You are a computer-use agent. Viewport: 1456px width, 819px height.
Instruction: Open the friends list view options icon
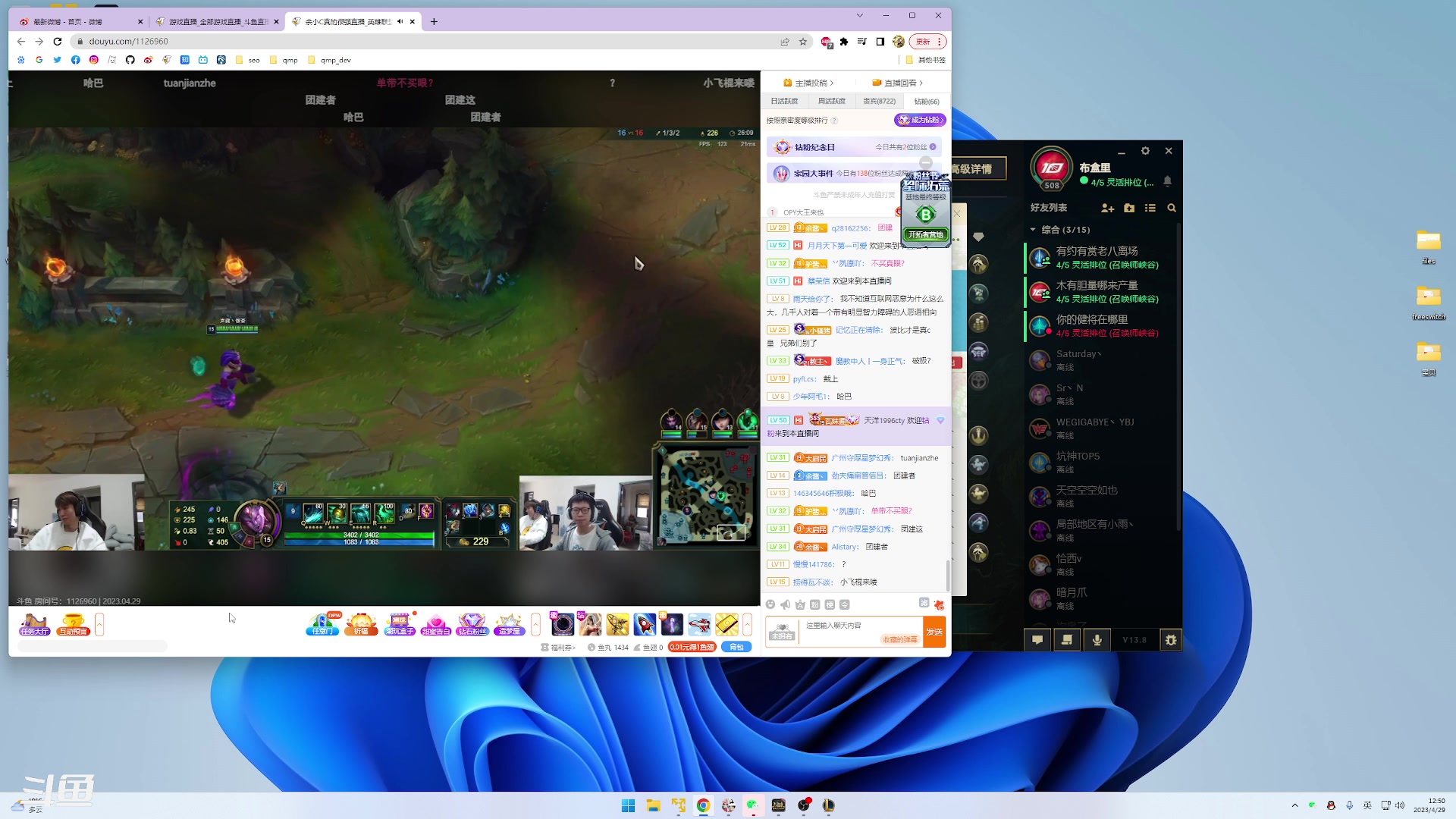(1150, 208)
